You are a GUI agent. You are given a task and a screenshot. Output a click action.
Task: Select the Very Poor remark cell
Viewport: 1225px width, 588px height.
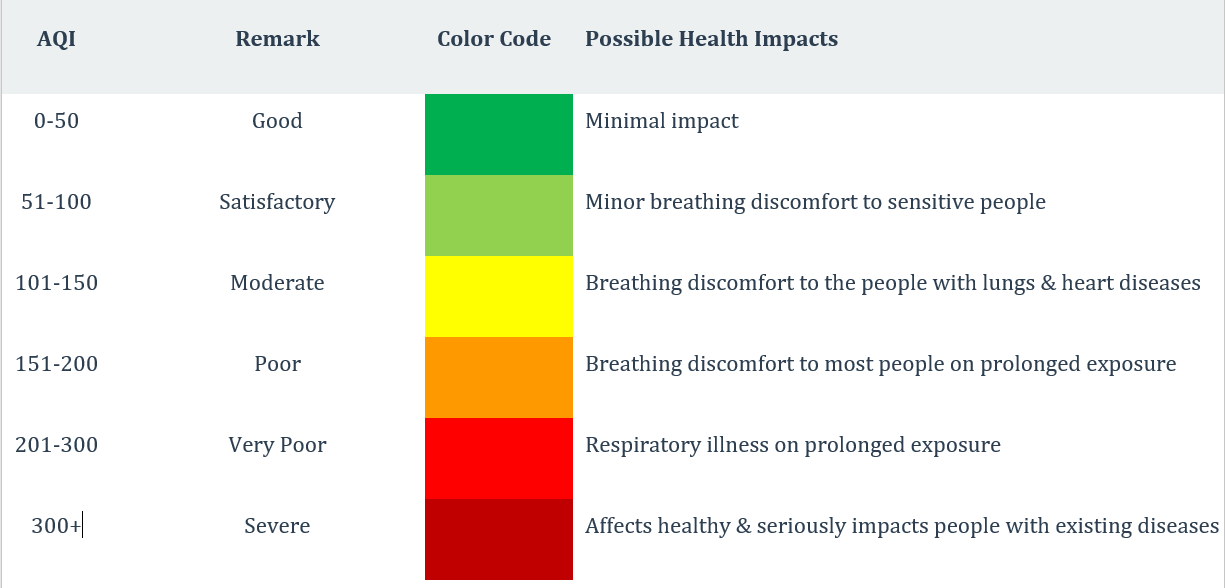[277, 445]
